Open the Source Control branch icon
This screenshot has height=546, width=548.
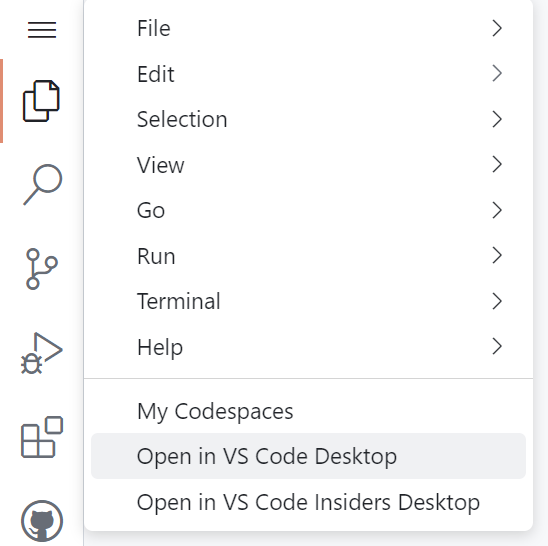pos(42,269)
